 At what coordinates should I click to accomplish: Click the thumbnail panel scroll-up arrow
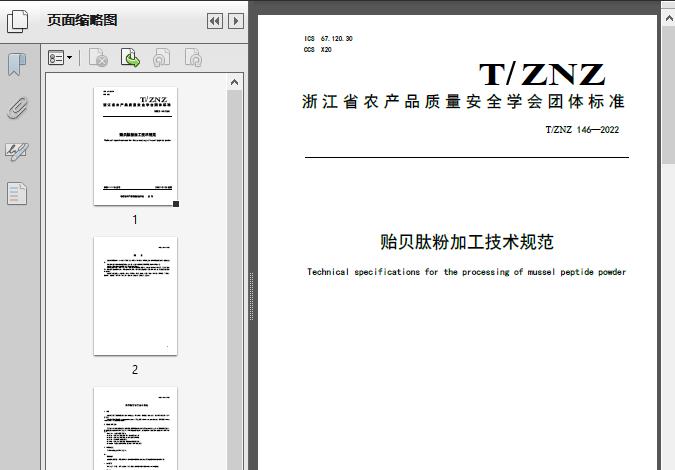(x=235, y=82)
